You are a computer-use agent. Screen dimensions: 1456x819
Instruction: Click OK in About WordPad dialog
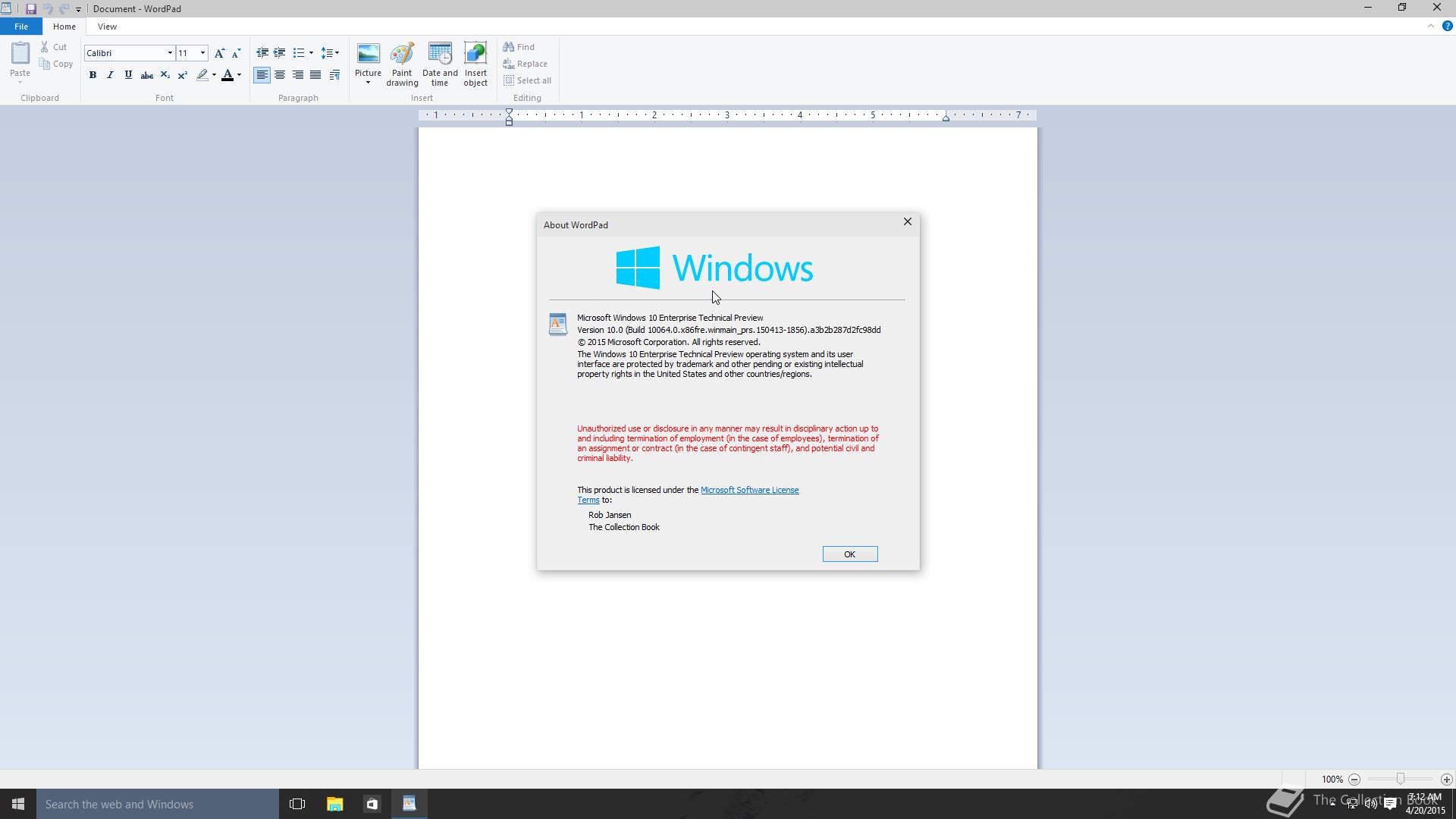pyautogui.click(x=850, y=554)
